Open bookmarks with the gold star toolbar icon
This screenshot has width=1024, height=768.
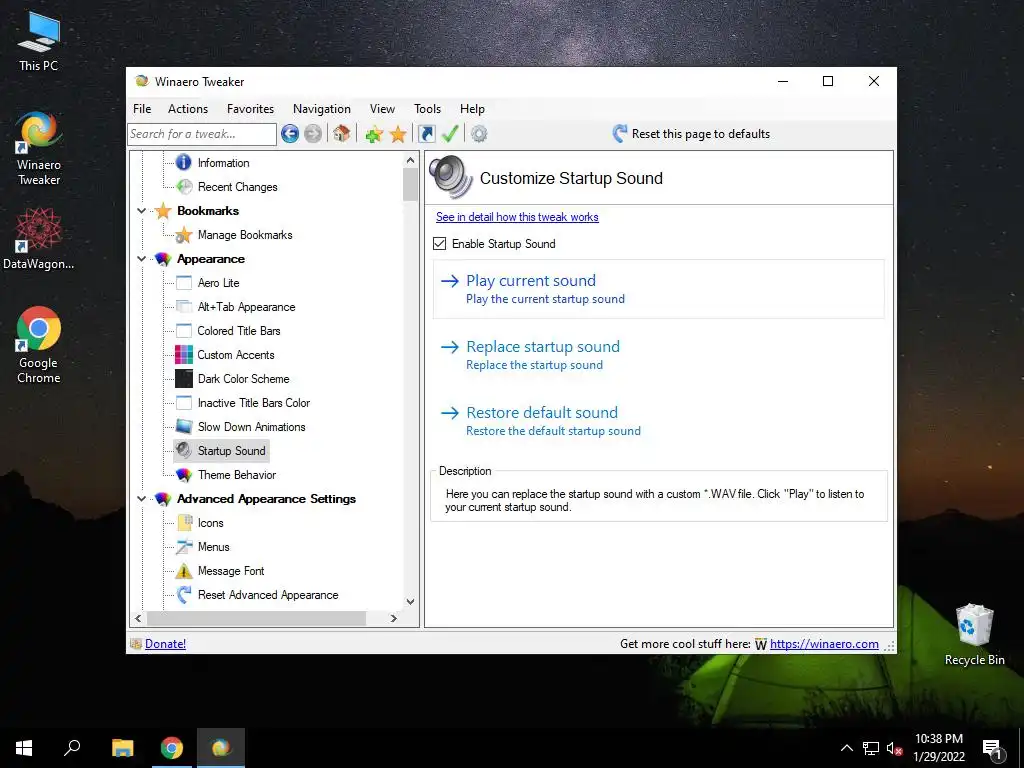[398, 135]
